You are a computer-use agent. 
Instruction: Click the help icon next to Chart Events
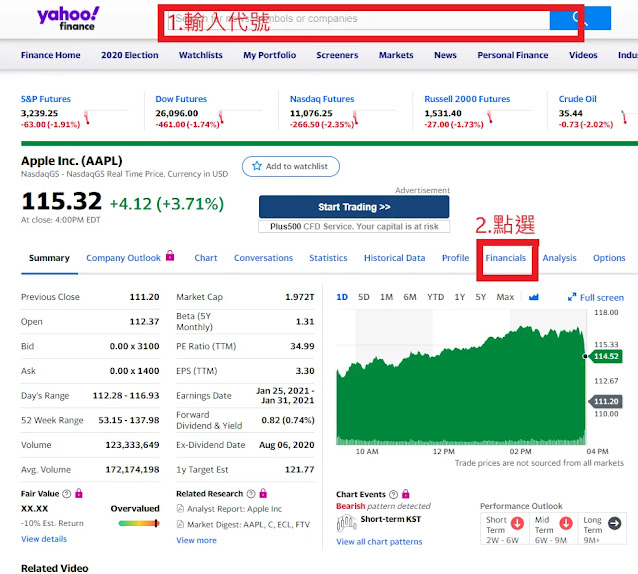(x=393, y=494)
